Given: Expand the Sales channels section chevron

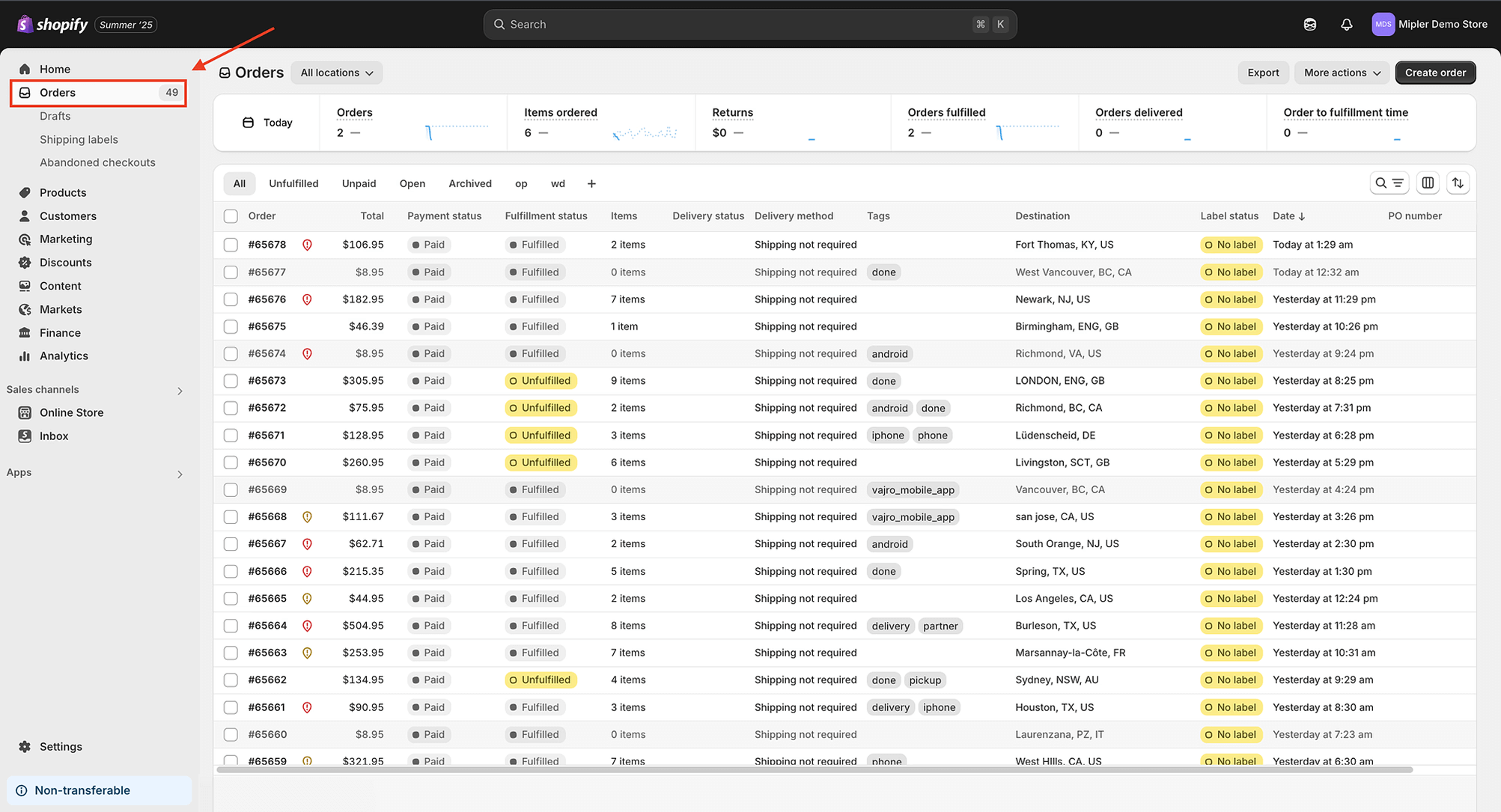Looking at the screenshot, I should (x=180, y=391).
